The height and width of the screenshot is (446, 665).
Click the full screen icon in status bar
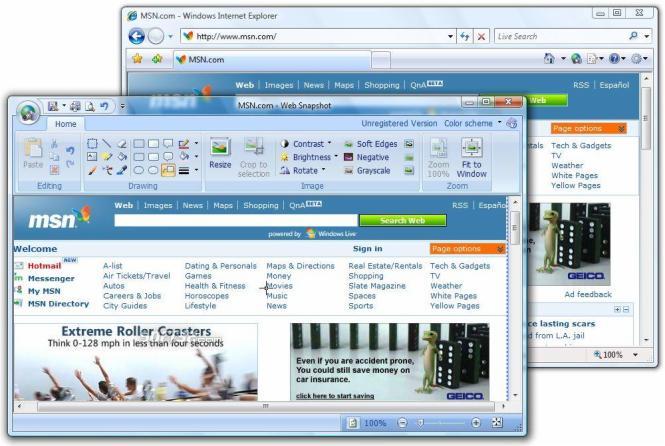(497, 422)
